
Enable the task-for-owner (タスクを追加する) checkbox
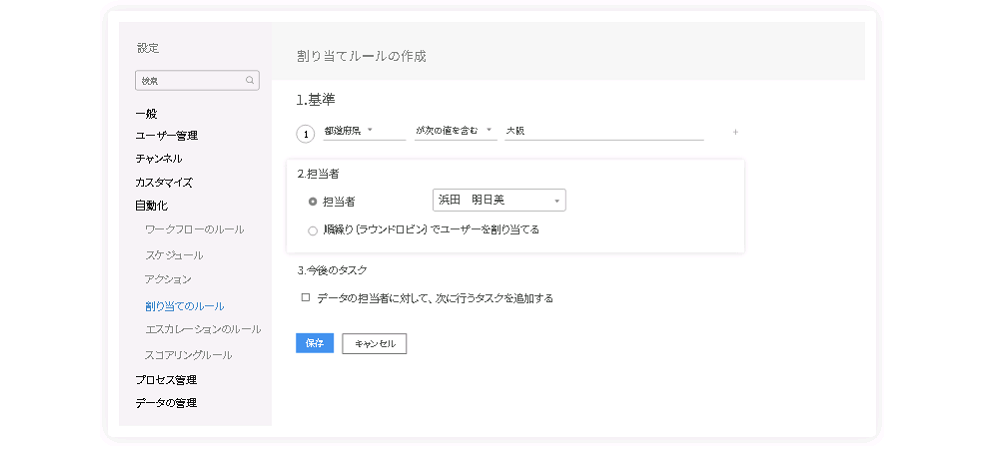pyautogui.click(x=305, y=297)
